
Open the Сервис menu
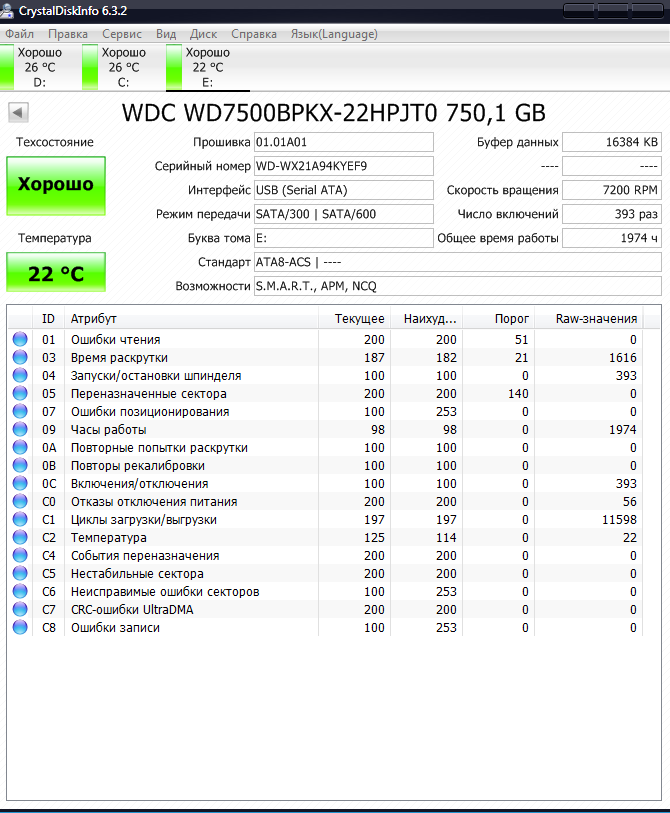click(x=121, y=34)
